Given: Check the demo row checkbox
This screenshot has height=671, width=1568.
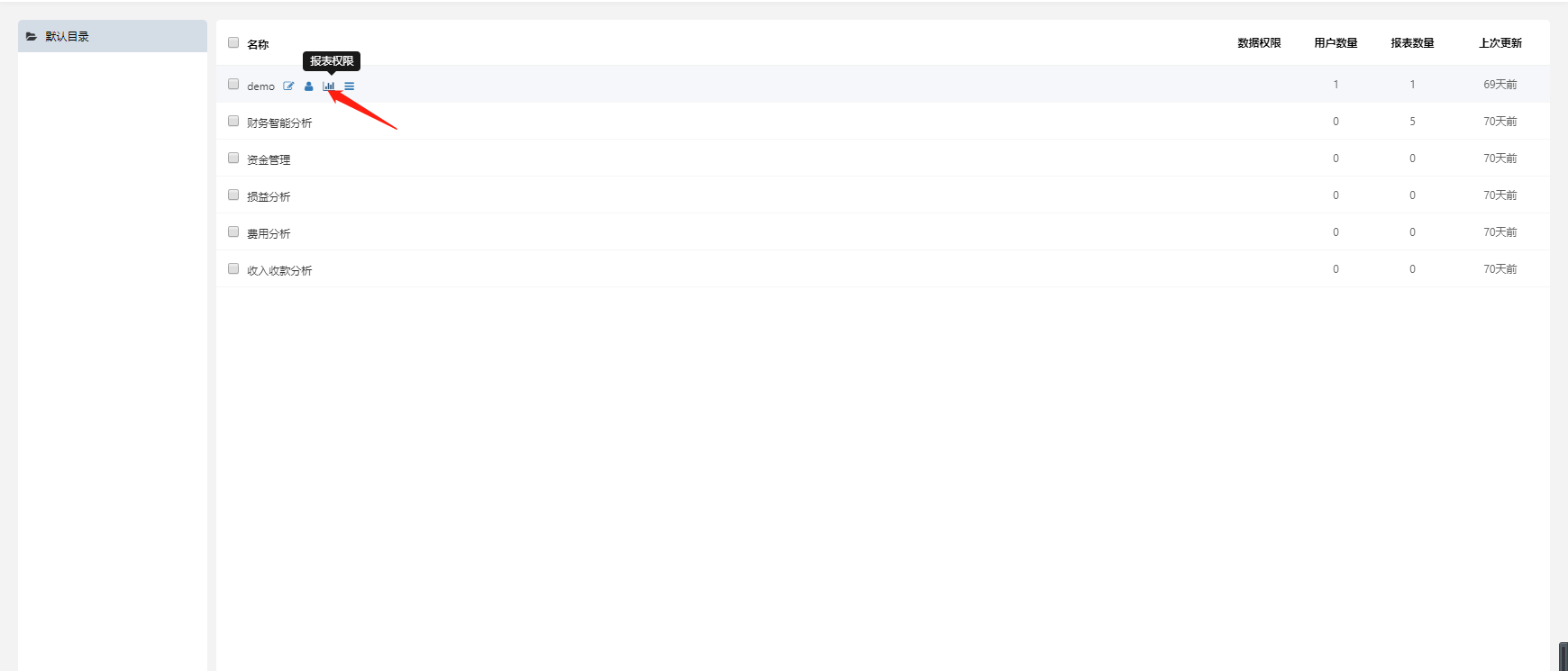Looking at the screenshot, I should click(x=233, y=84).
